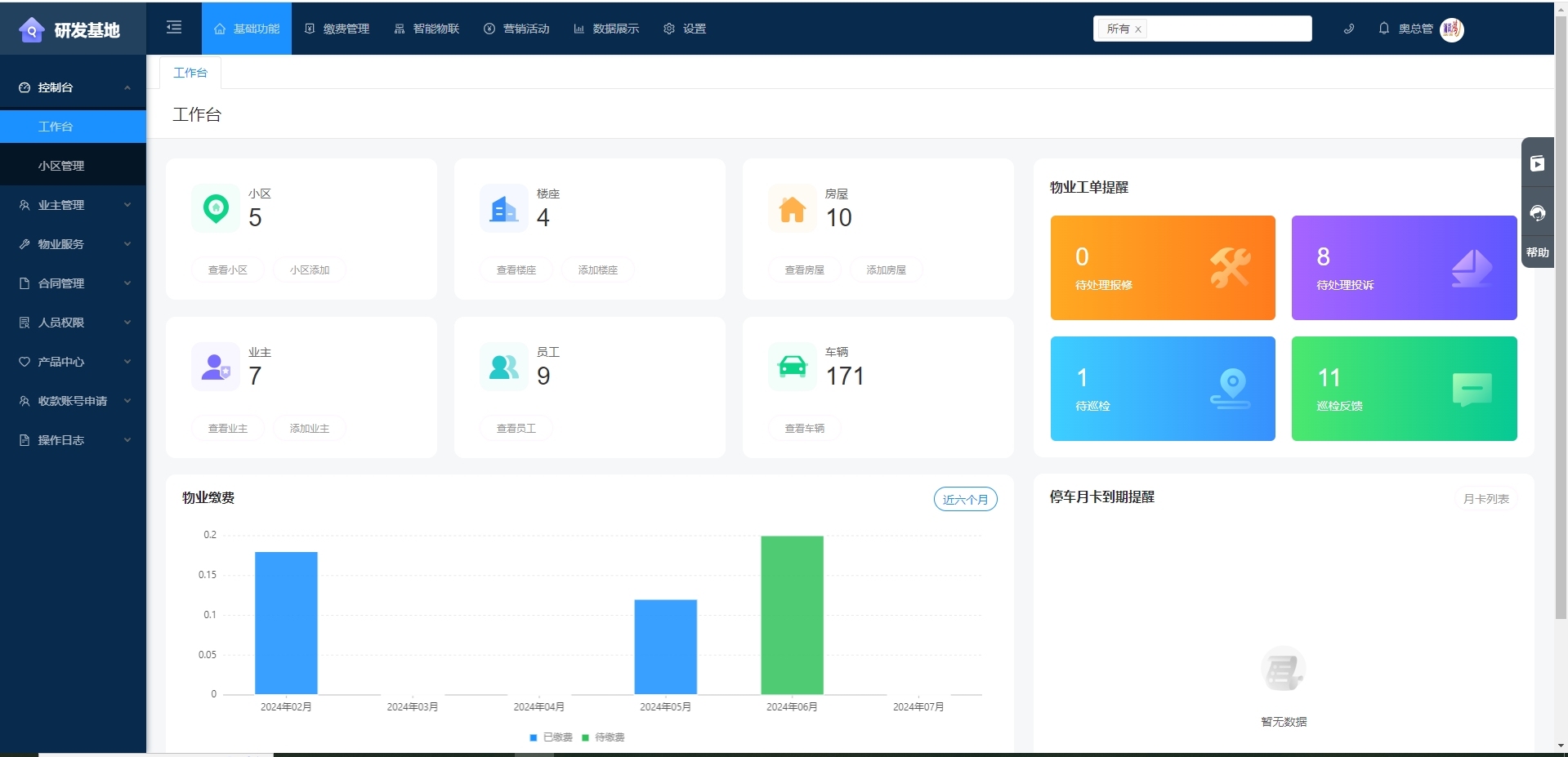1568x757 pixels.
Task: Toggle the 已缴费 legend in chart
Action: (551, 737)
